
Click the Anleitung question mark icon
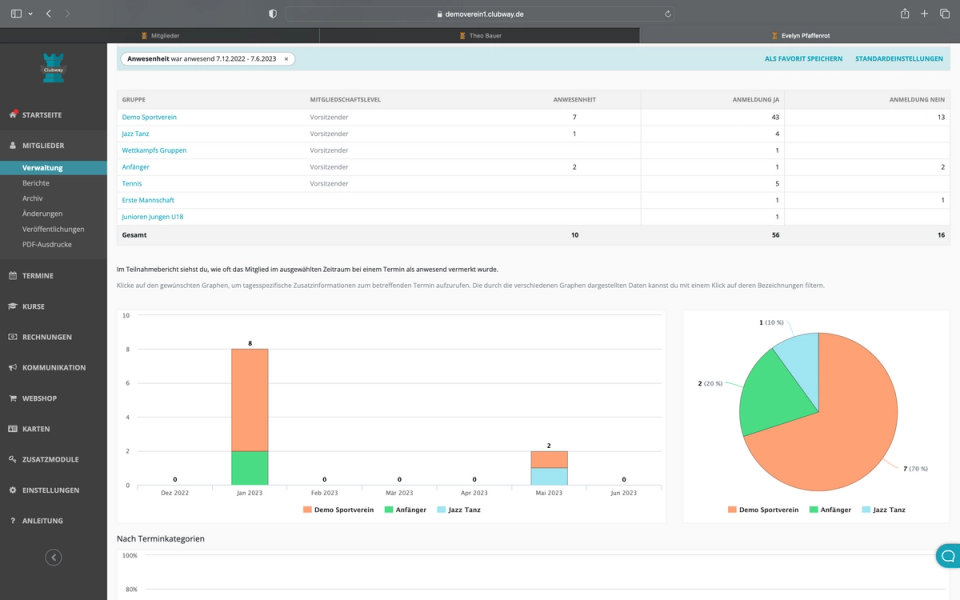click(13, 520)
